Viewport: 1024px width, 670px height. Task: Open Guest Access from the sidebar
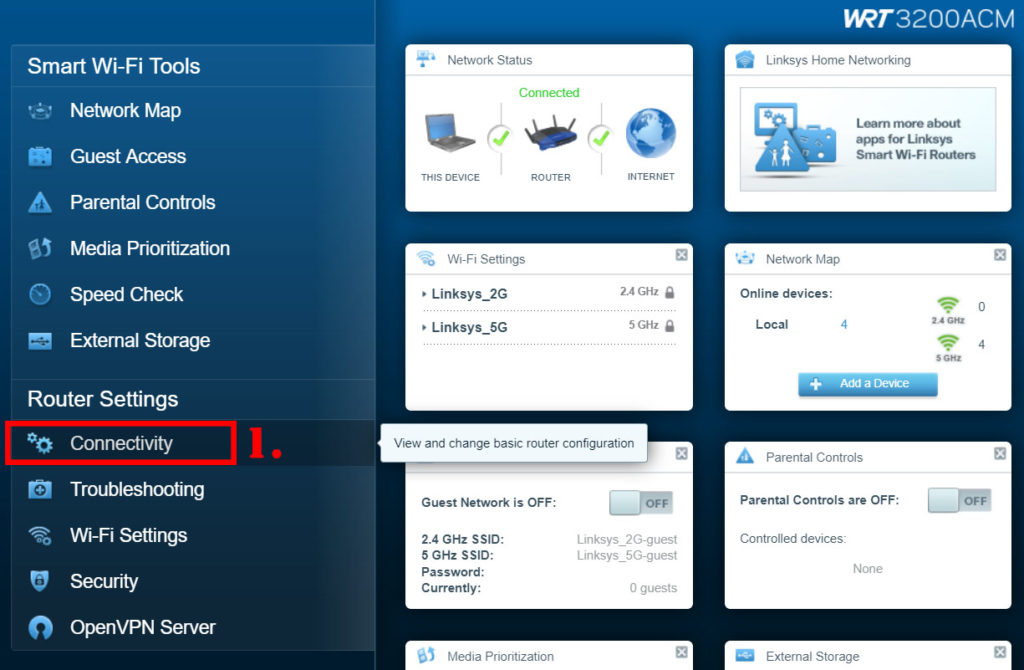127,156
